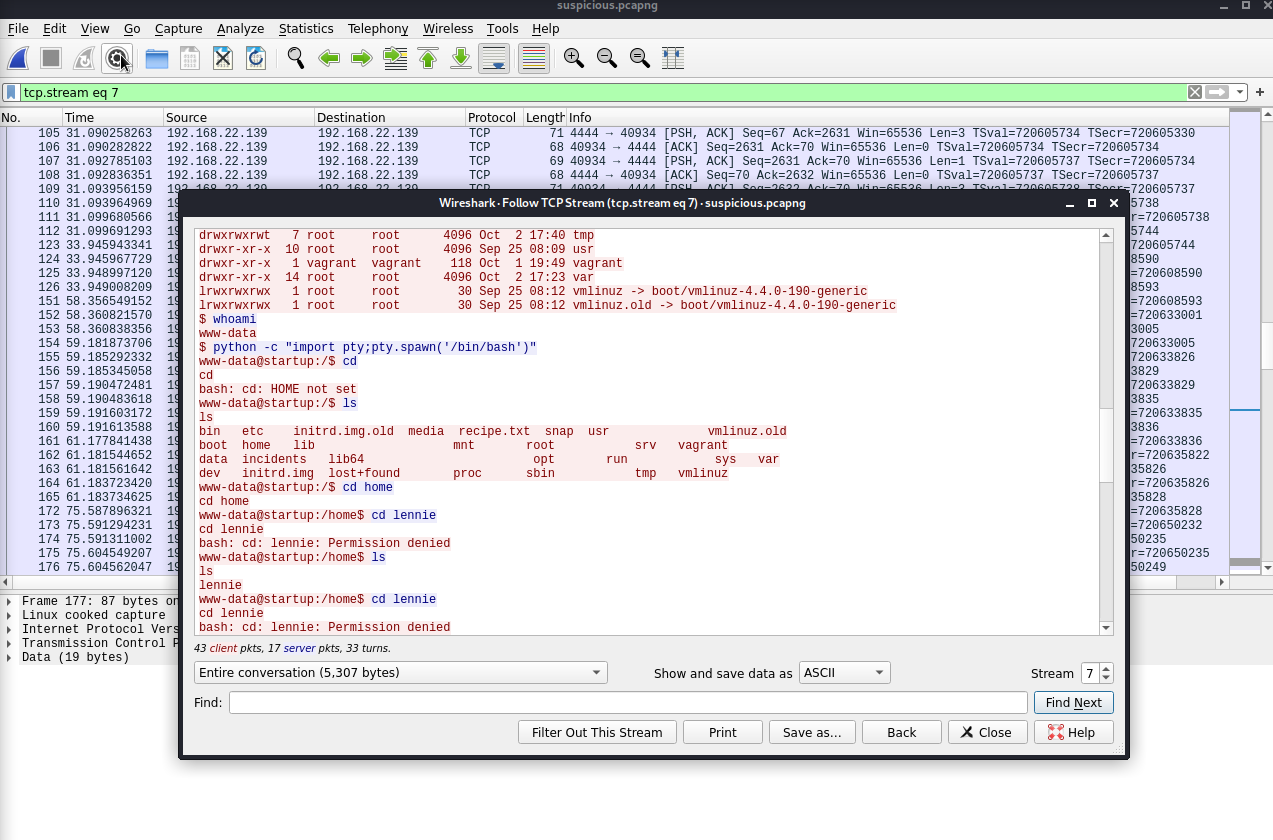Toggle auto-scroll during live capture
Image resolution: width=1273 pixels, height=840 pixels.
pos(494,59)
